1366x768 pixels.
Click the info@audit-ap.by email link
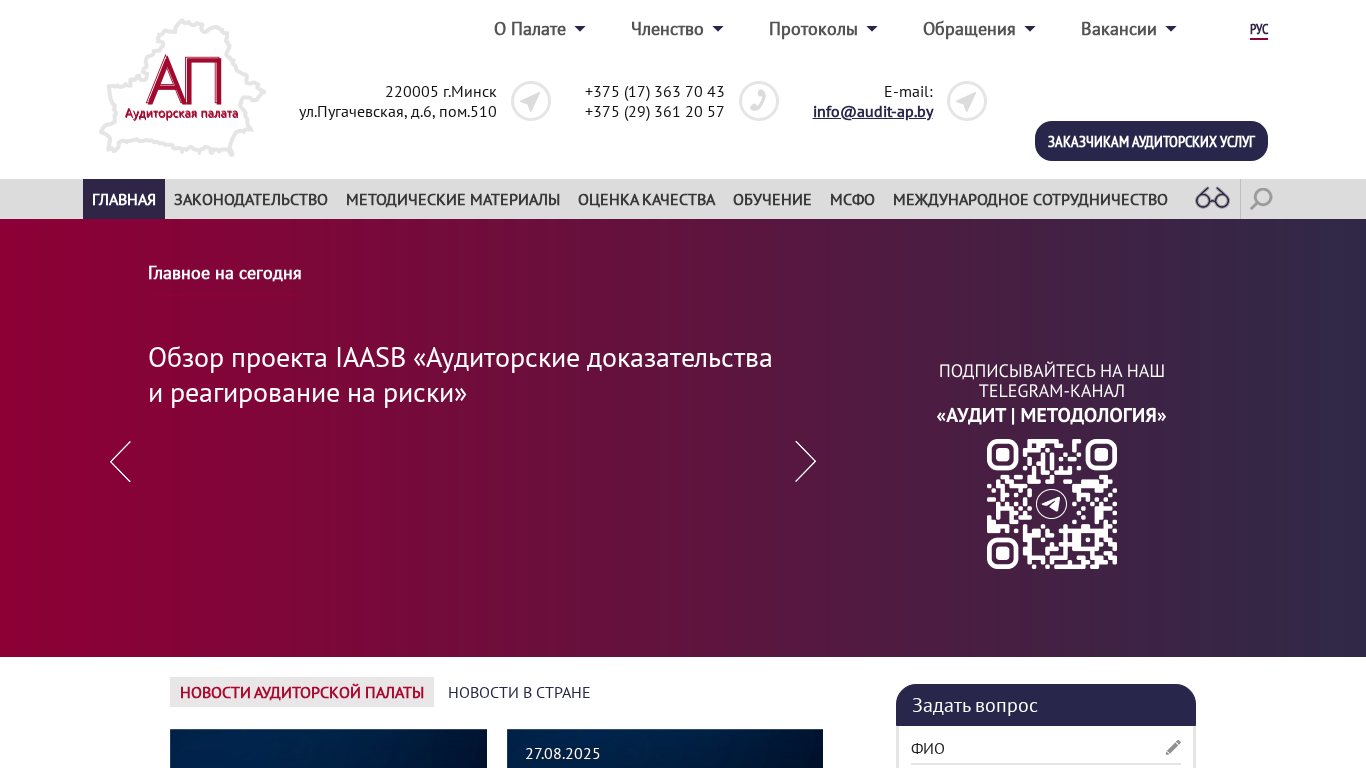pyautogui.click(x=873, y=111)
